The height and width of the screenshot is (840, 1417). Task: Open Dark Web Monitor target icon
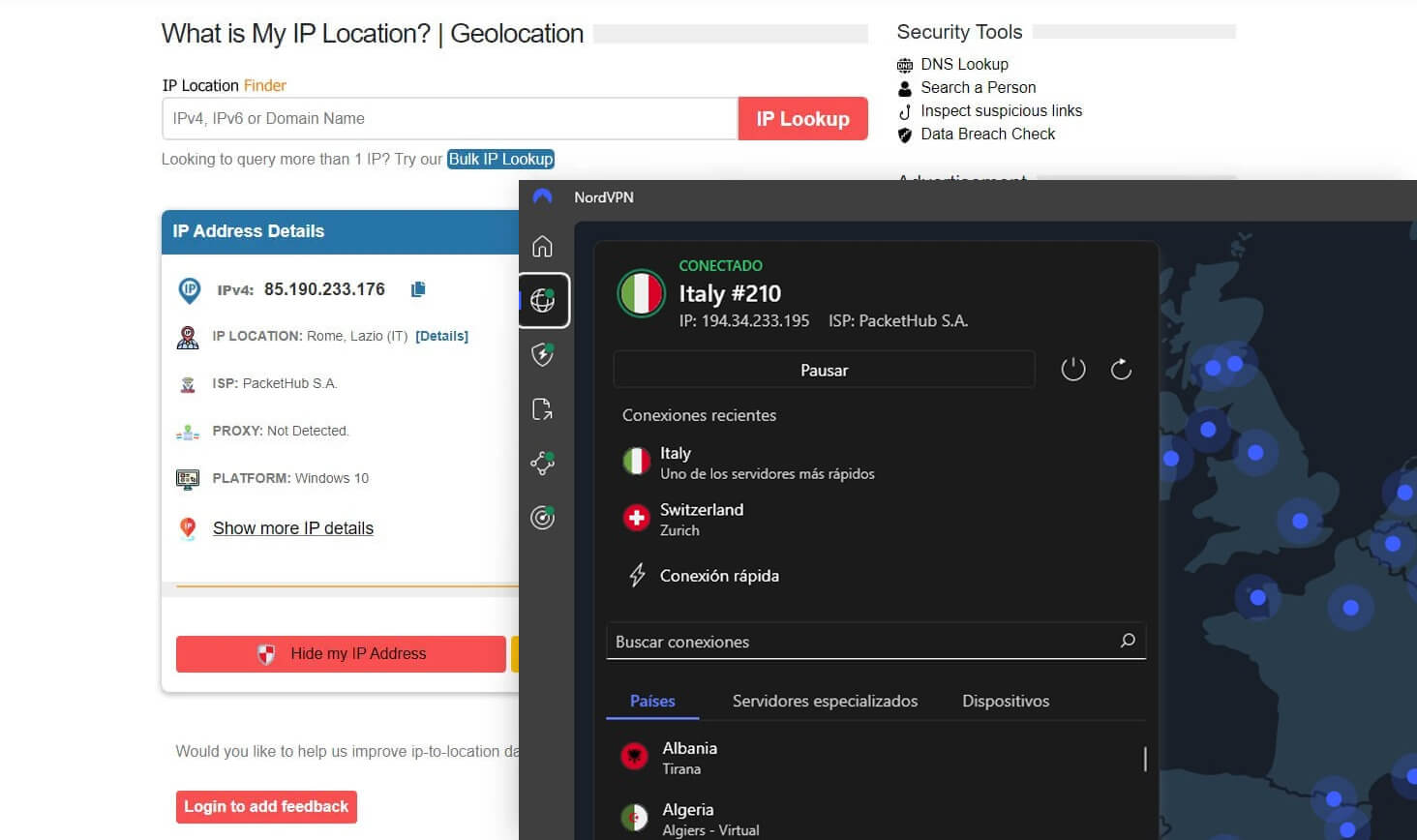tap(542, 518)
